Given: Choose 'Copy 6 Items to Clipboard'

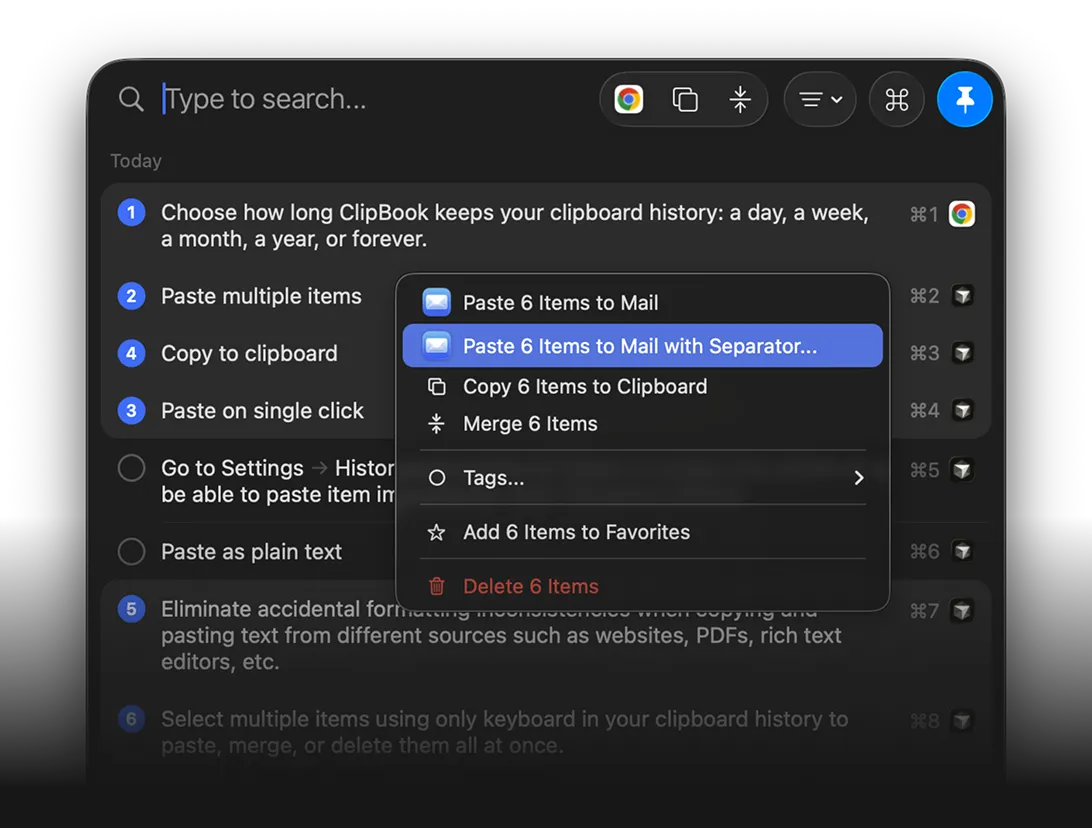Looking at the screenshot, I should coord(642,386).
